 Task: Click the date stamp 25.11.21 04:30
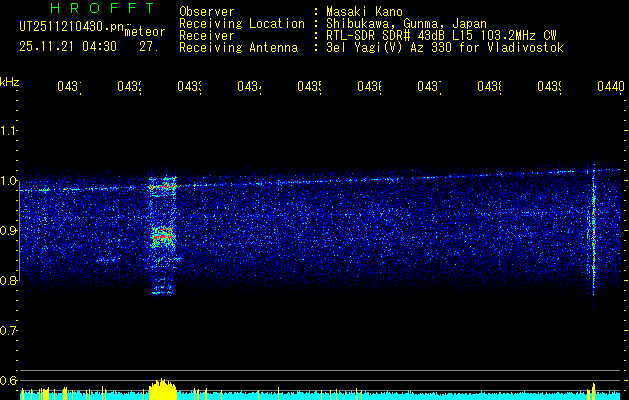click(x=68, y=47)
